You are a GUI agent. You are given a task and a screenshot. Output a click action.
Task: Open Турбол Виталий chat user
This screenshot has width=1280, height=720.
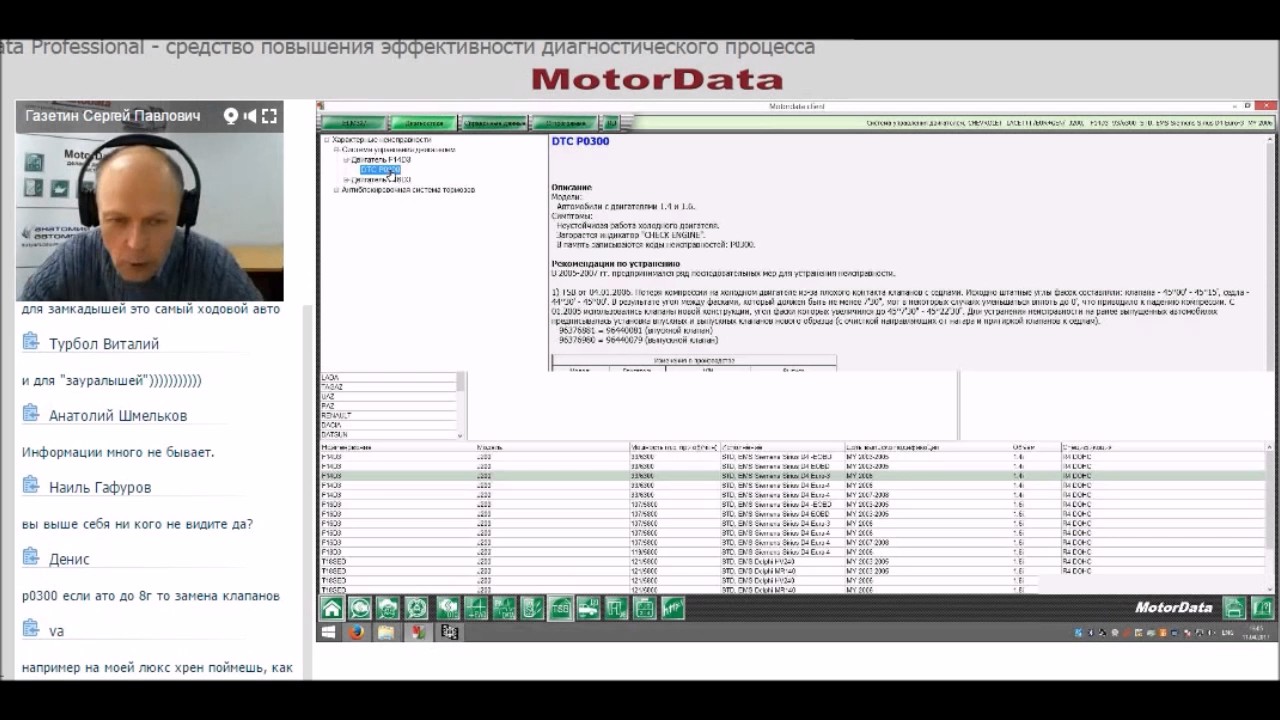(104, 344)
